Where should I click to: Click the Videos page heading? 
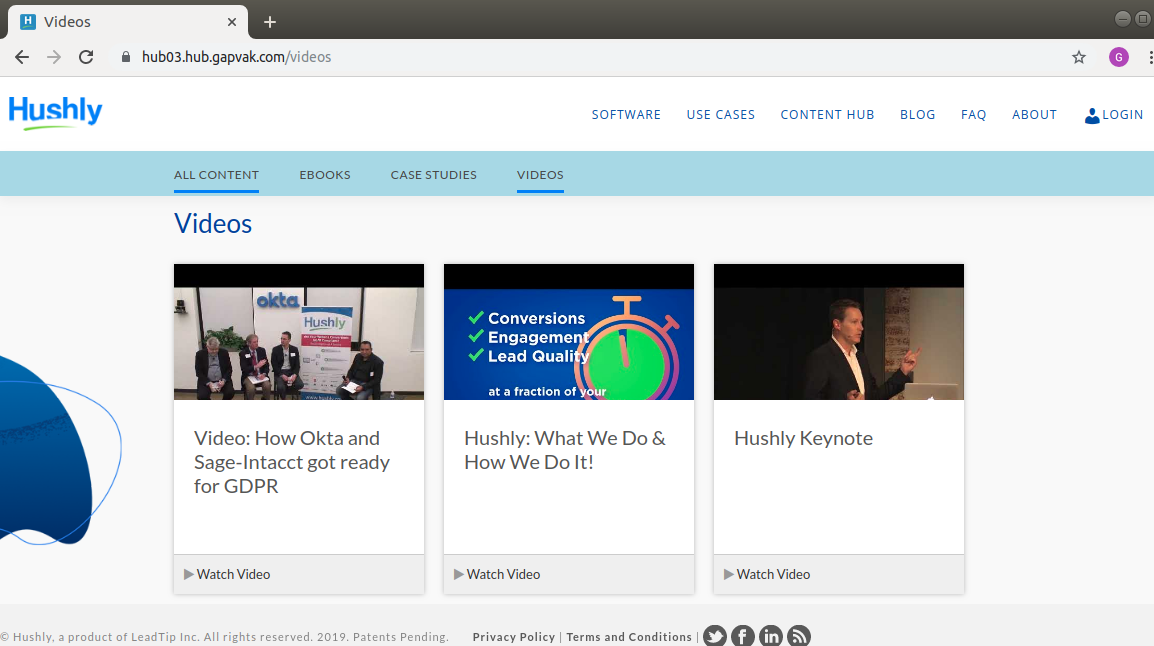(213, 224)
